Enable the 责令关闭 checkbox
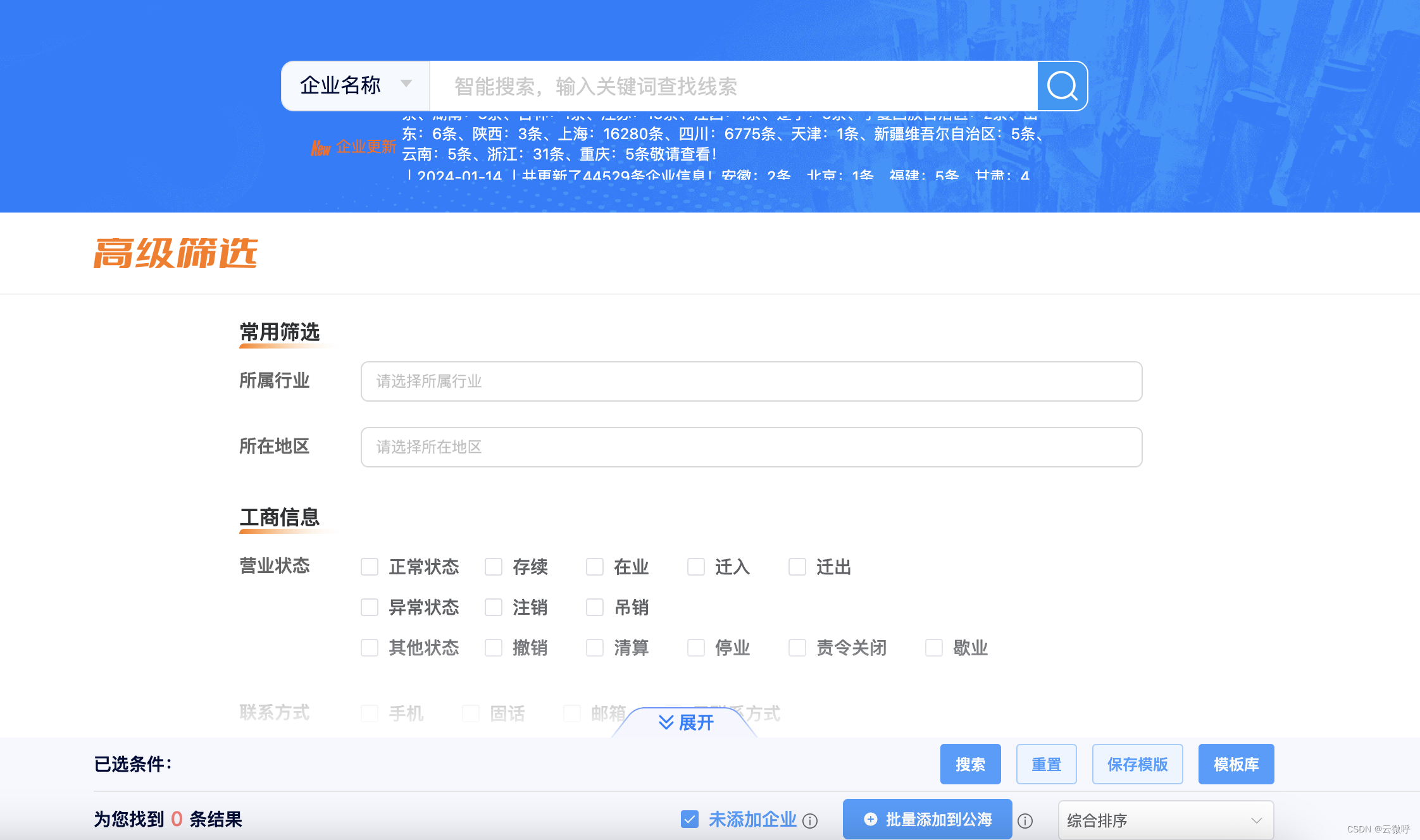Image resolution: width=1420 pixels, height=840 pixels. pyautogui.click(x=797, y=648)
